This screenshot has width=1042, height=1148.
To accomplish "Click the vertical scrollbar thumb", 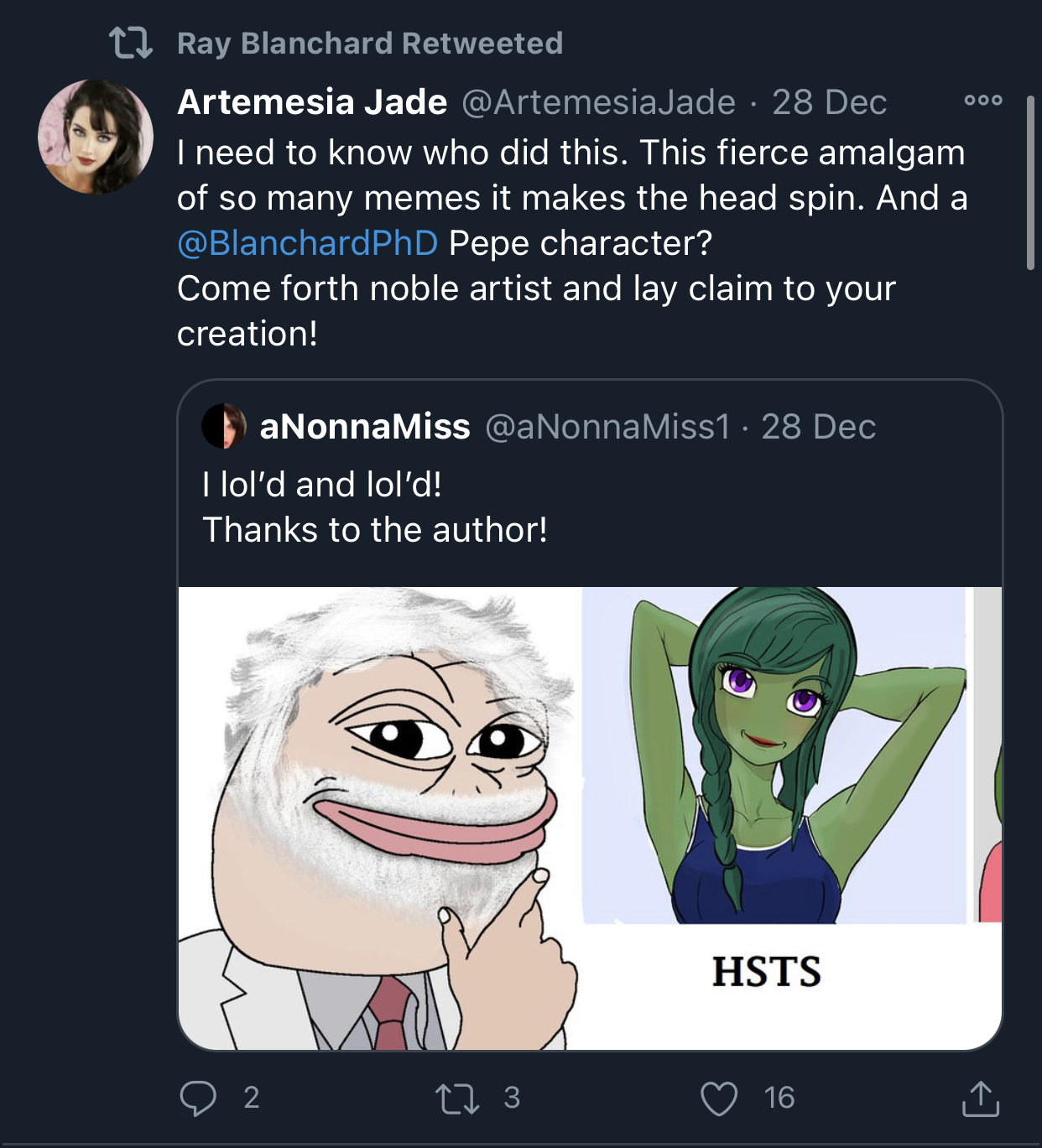I will pos(1031,183).
